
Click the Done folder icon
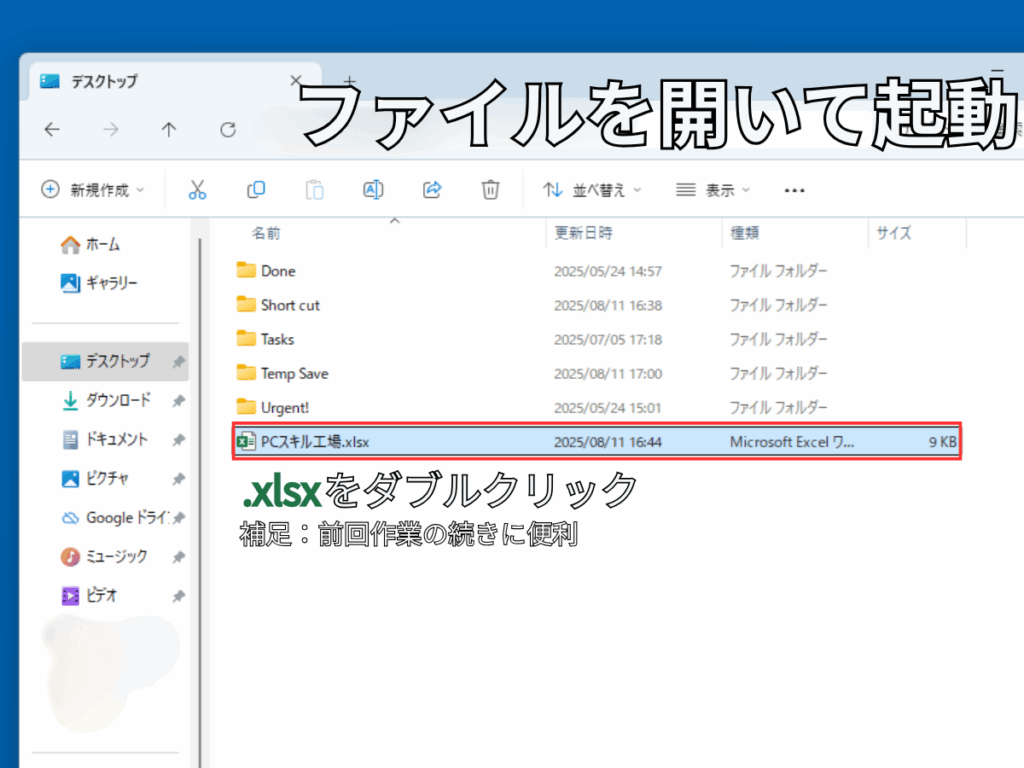246,270
